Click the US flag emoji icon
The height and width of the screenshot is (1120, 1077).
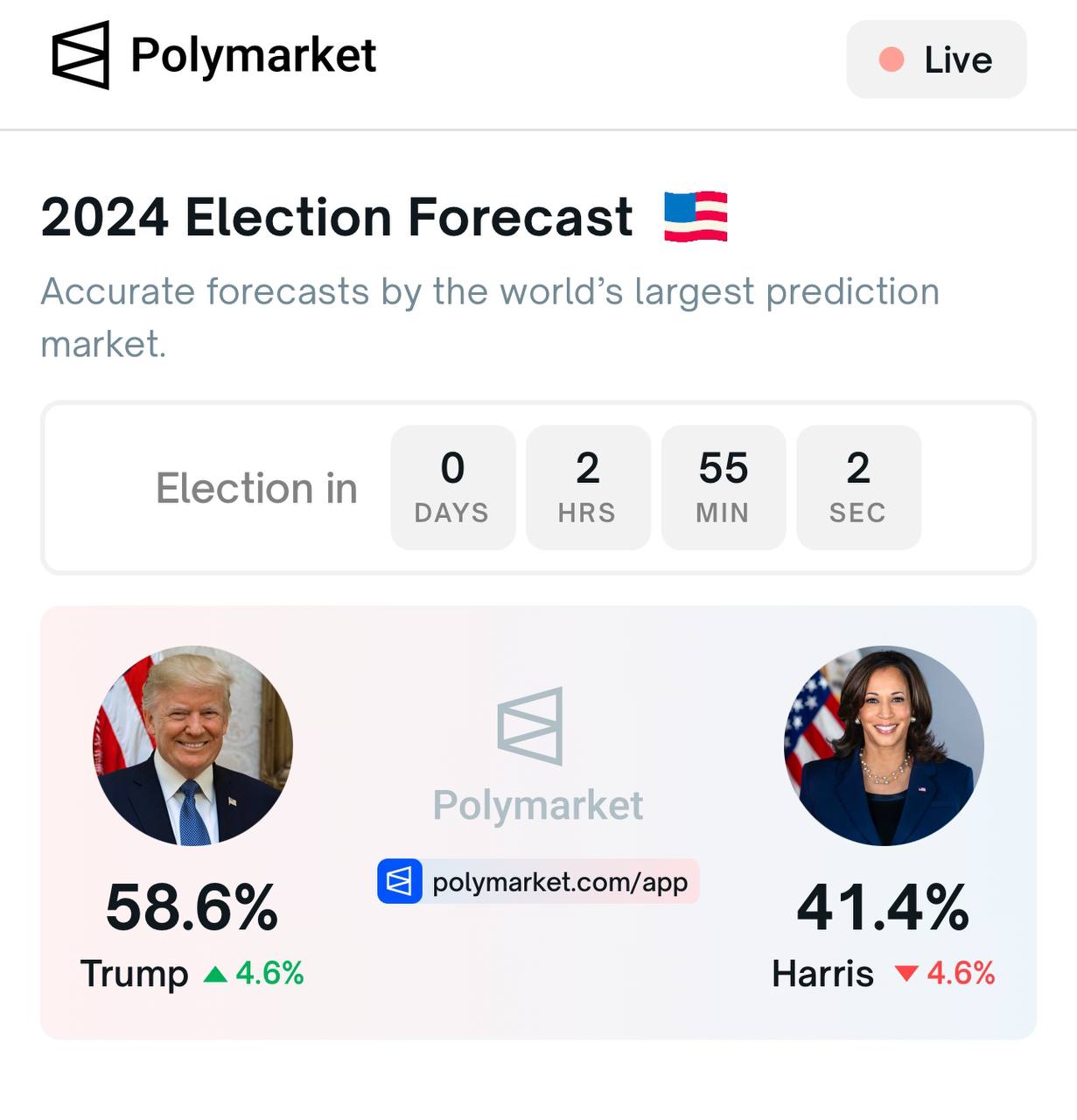[x=696, y=216]
